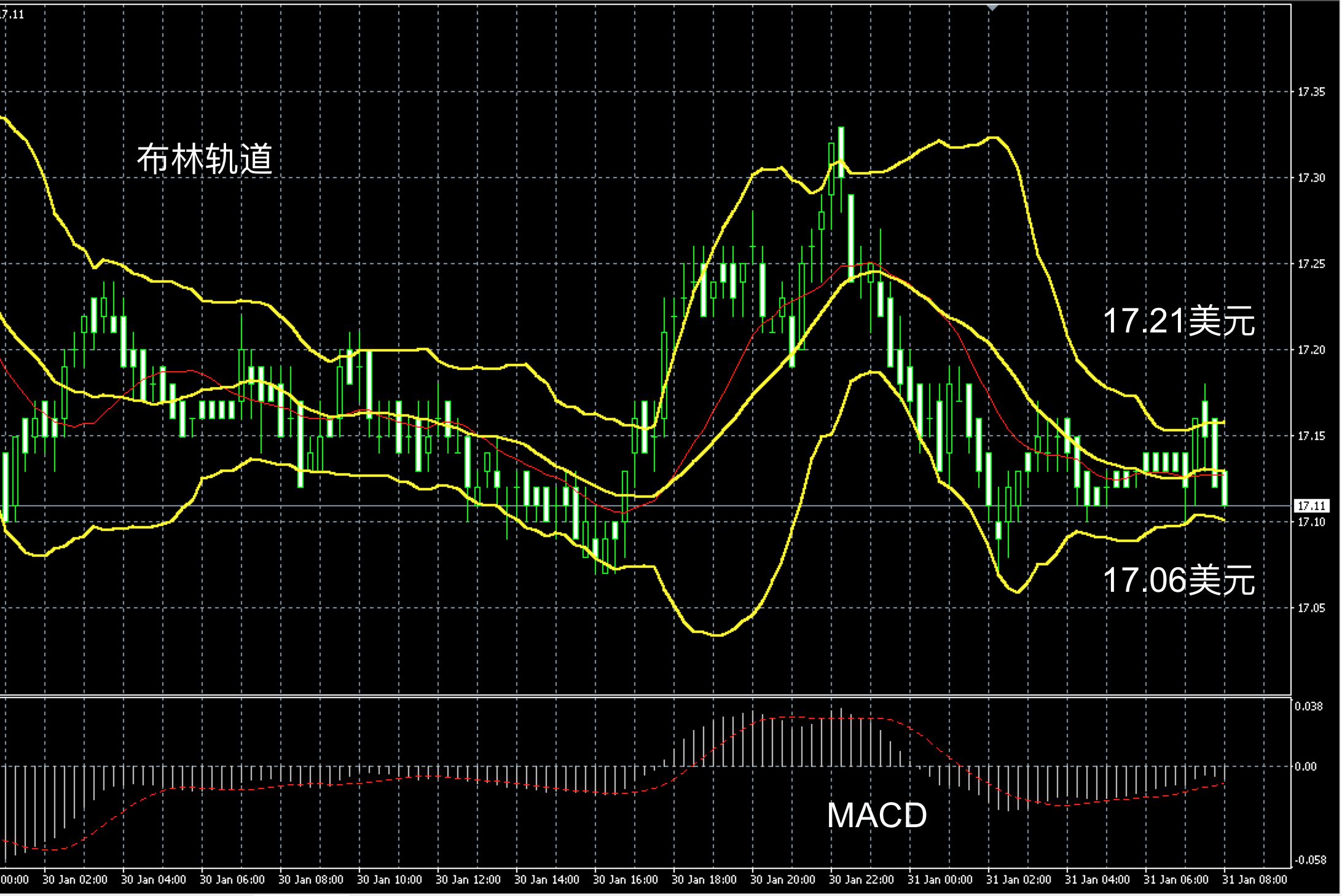Click the 17.21美元 annotation label
Viewport: 1342px width, 896px height.
(x=1179, y=321)
